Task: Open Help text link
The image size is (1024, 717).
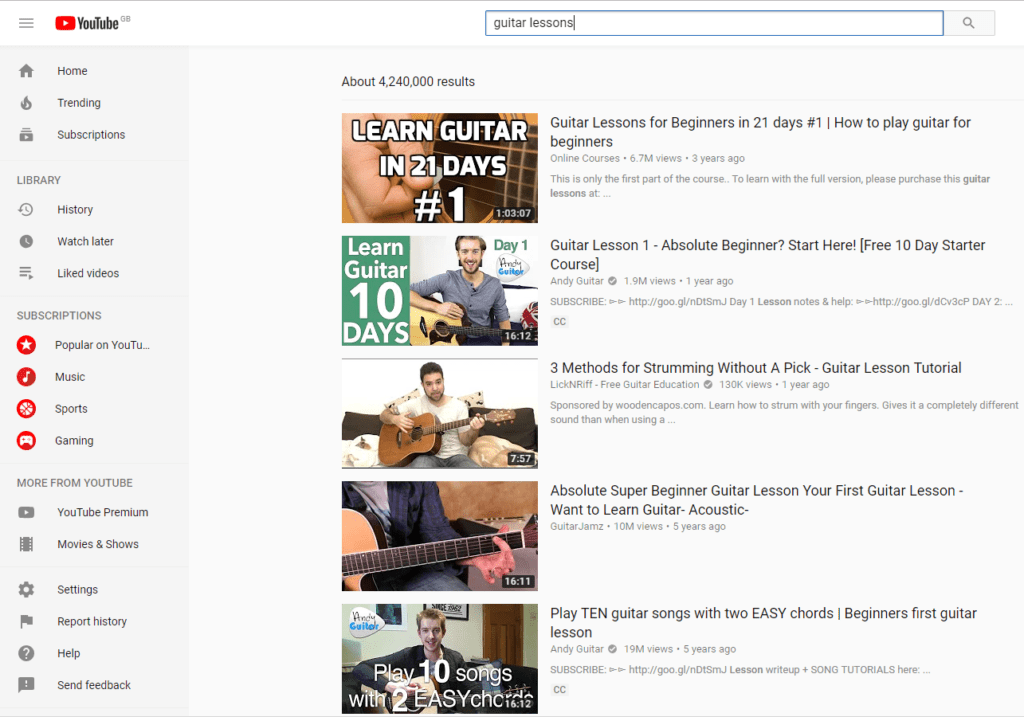Action: [x=69, y=653]
